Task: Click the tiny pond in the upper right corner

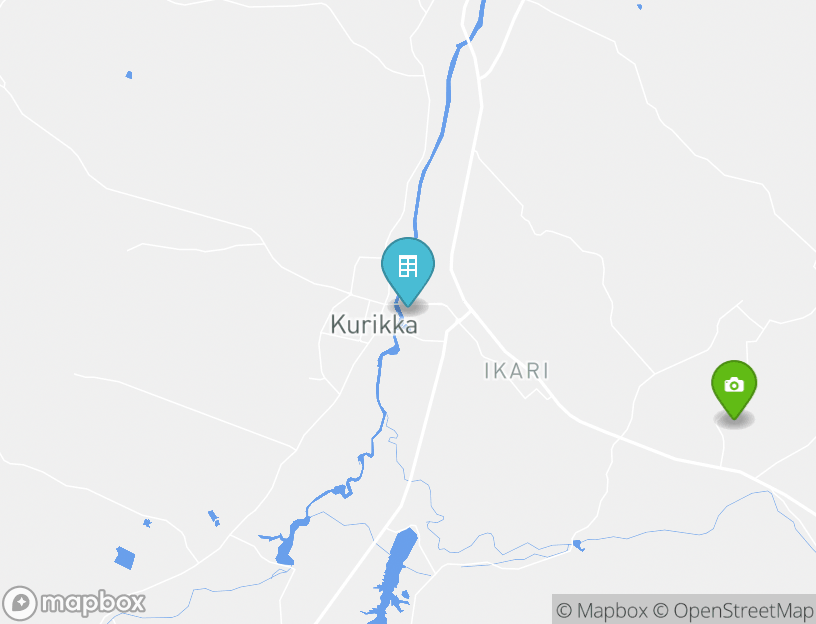Action: (x=640, y=7)
